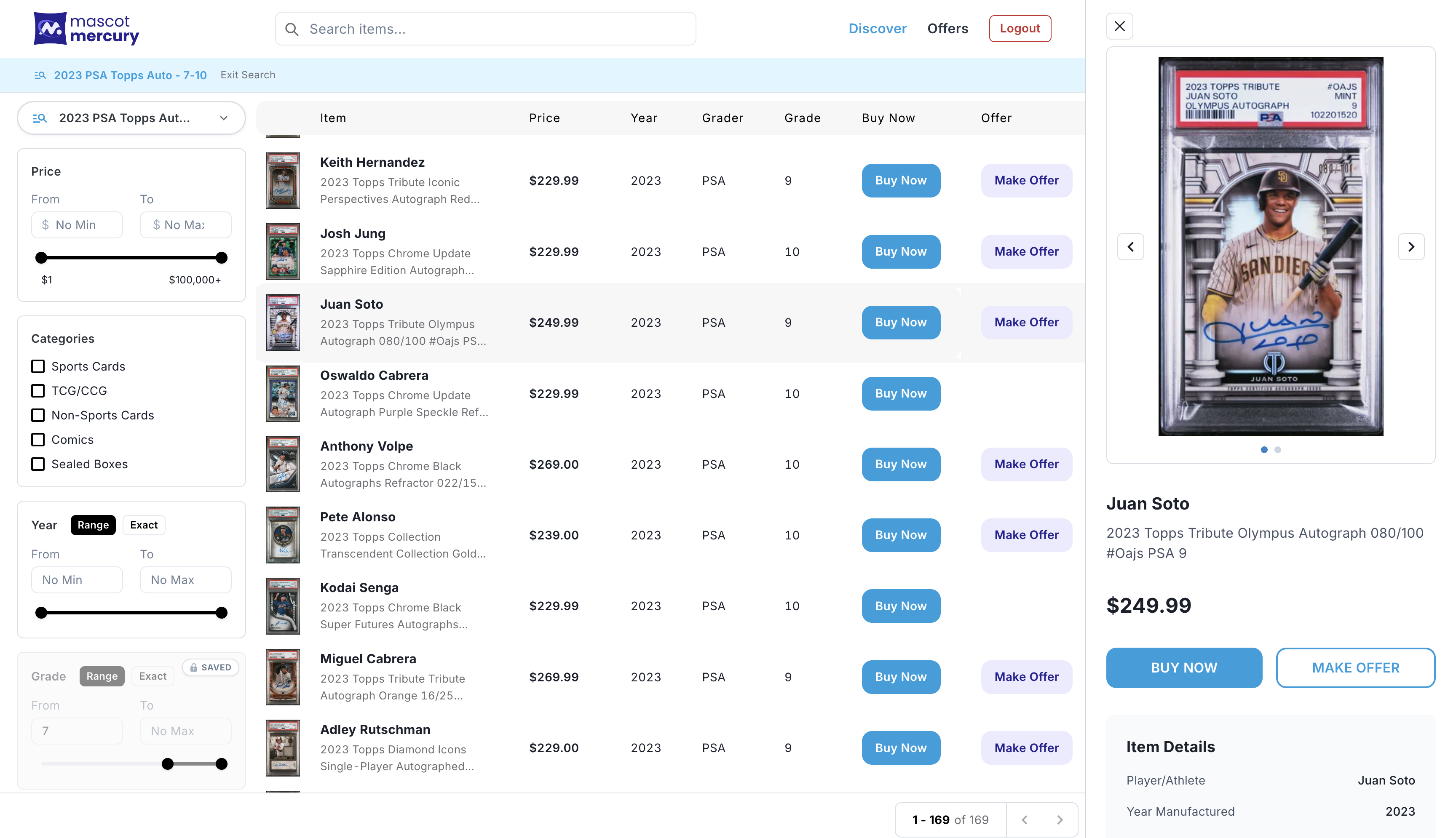
Task: Click Buy Now for Kodai Senga
Action: coord(900,606)
